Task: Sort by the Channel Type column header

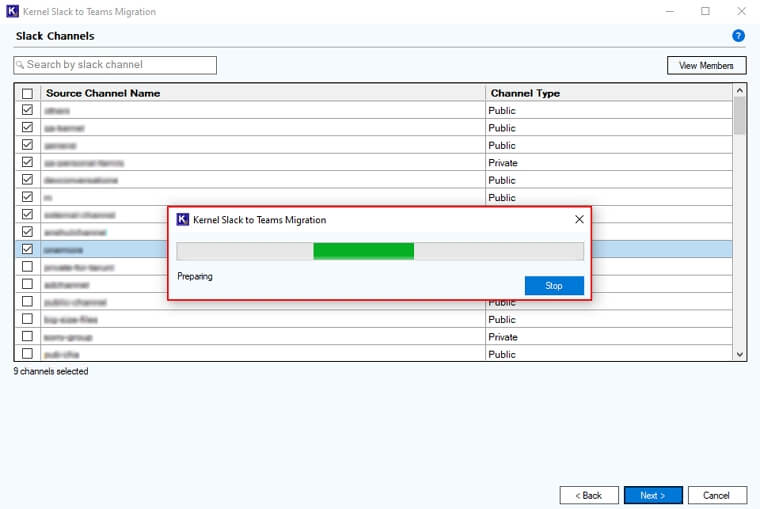Action: (x=609, y=93)
